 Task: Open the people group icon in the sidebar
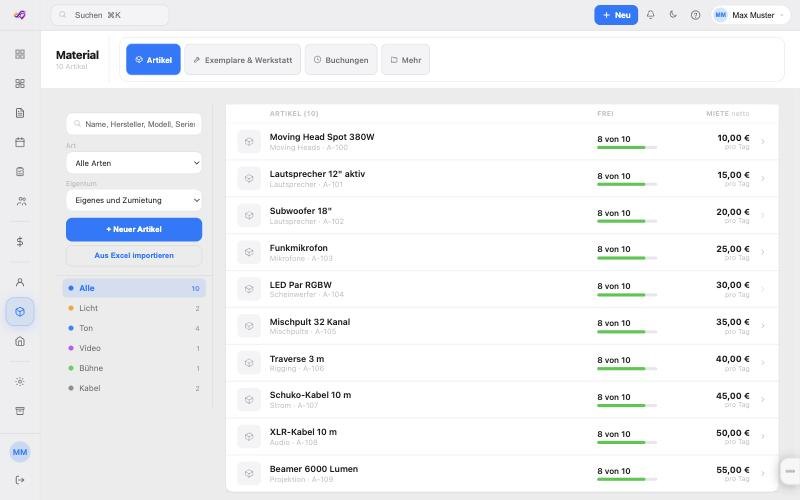pos(21,201)
